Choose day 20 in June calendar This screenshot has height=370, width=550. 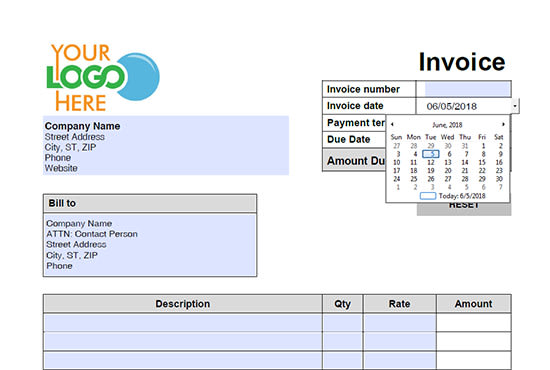coord(448,171)
